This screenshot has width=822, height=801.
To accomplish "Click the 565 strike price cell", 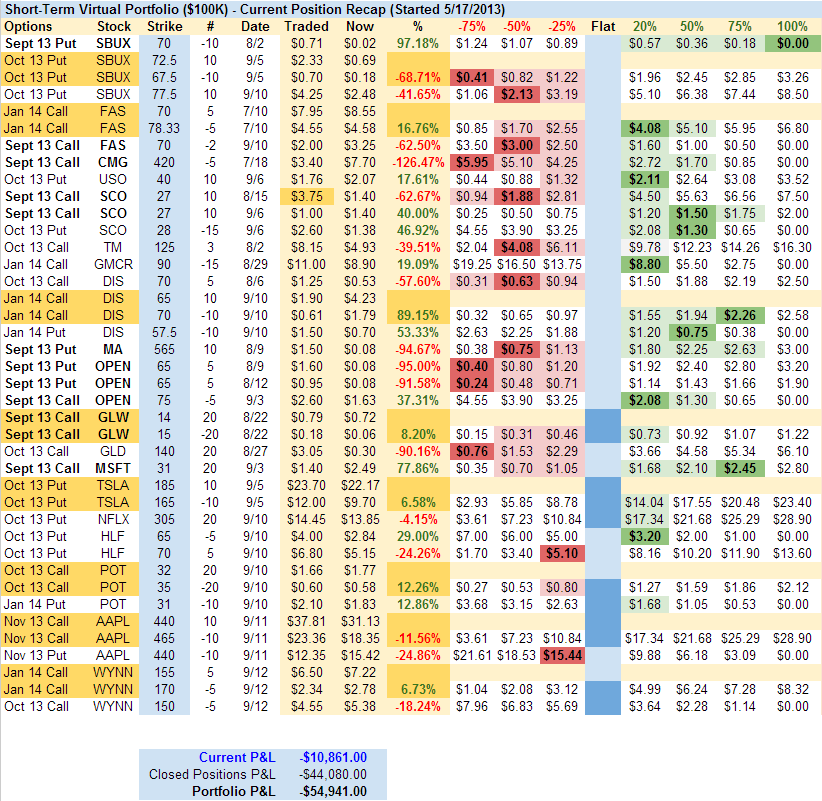I will (164, 349).
